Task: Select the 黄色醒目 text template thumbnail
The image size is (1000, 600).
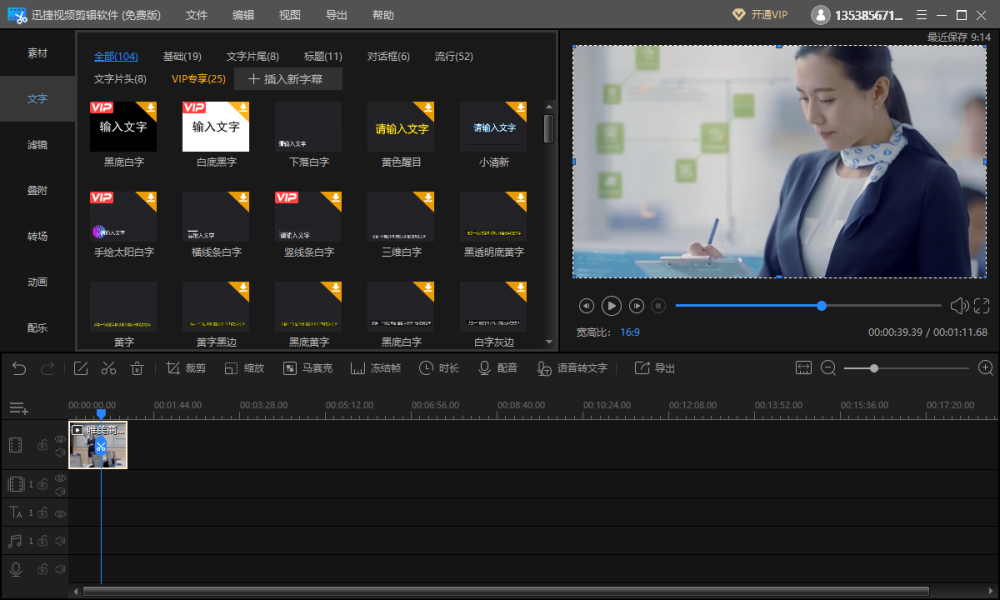Action: (401, 127)
